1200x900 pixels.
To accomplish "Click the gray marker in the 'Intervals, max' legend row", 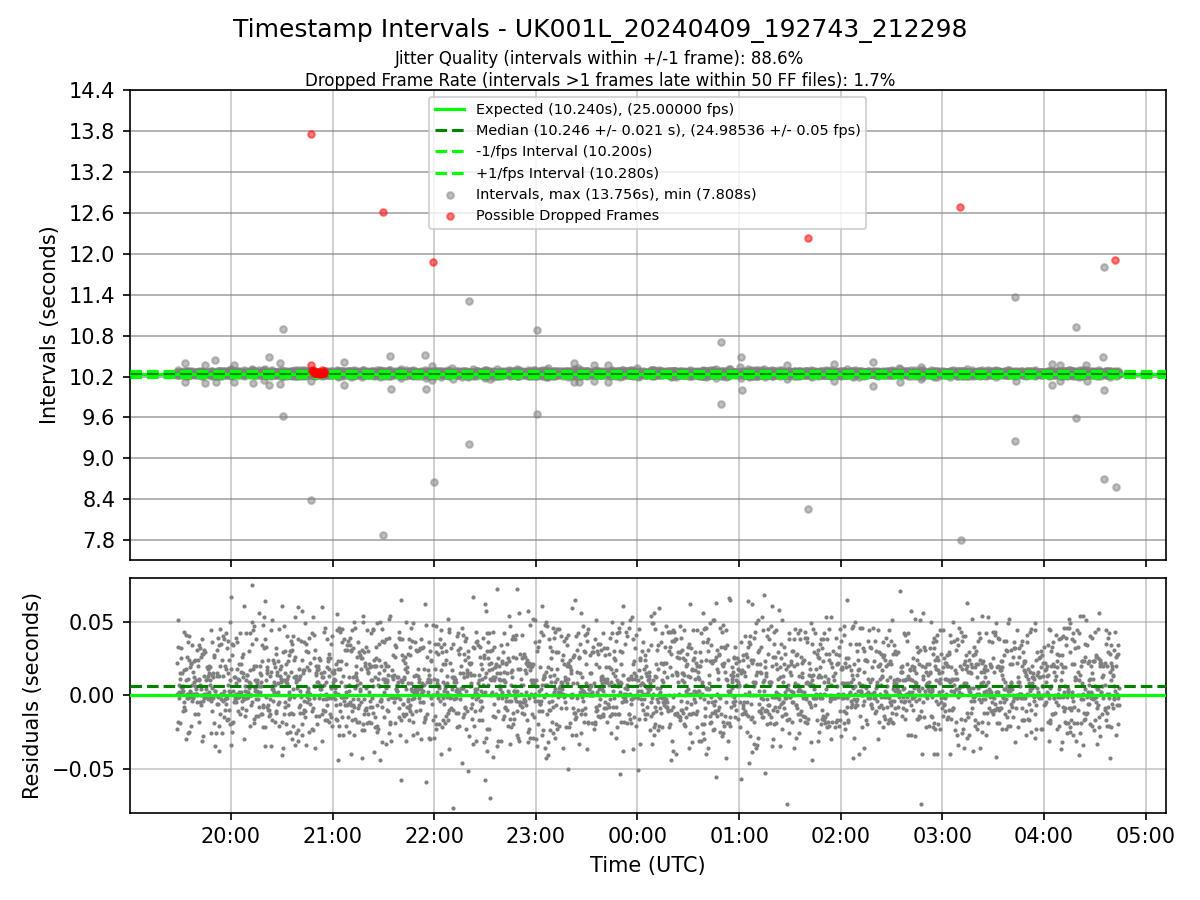I will click(x=451, y=195).
